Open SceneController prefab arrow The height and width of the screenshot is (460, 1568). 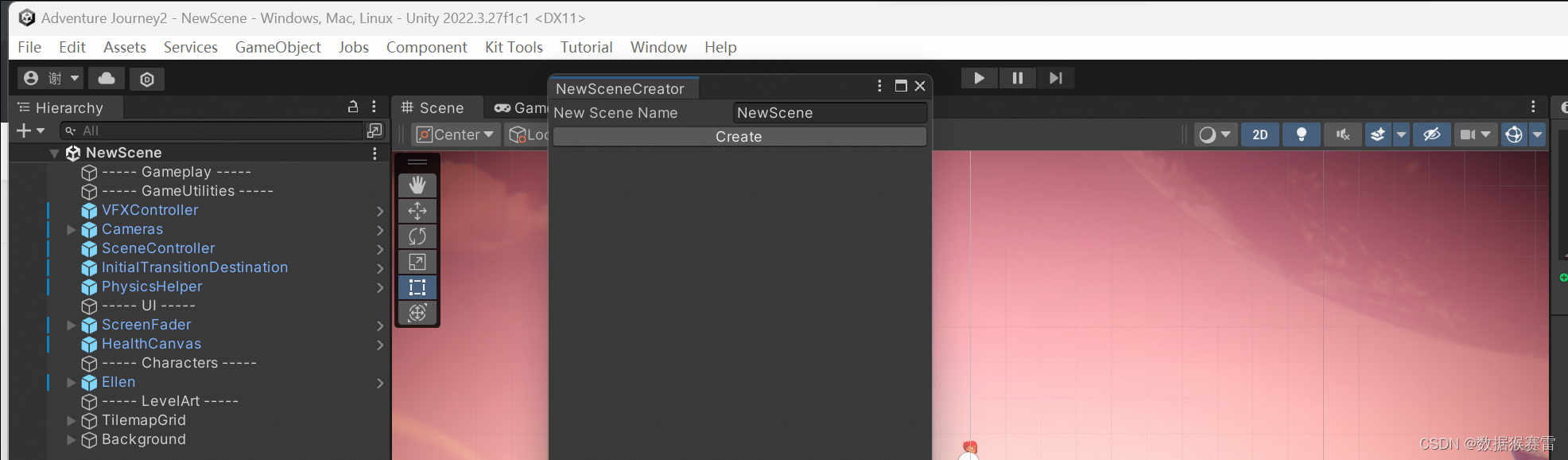tap(380, 249)
